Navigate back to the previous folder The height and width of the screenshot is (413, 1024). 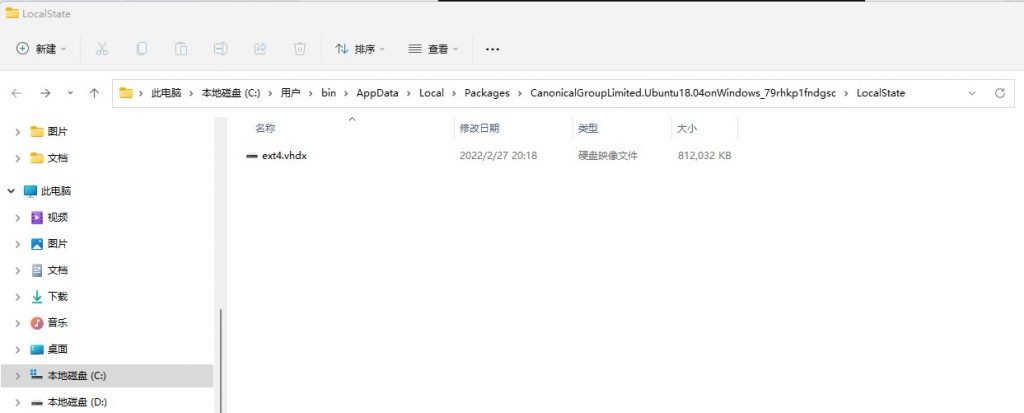16,93
